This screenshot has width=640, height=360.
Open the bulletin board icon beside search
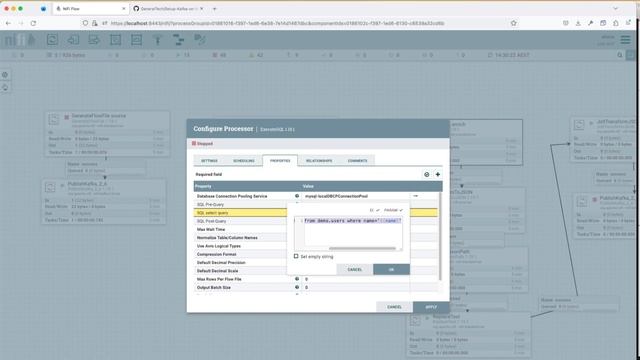631,55
